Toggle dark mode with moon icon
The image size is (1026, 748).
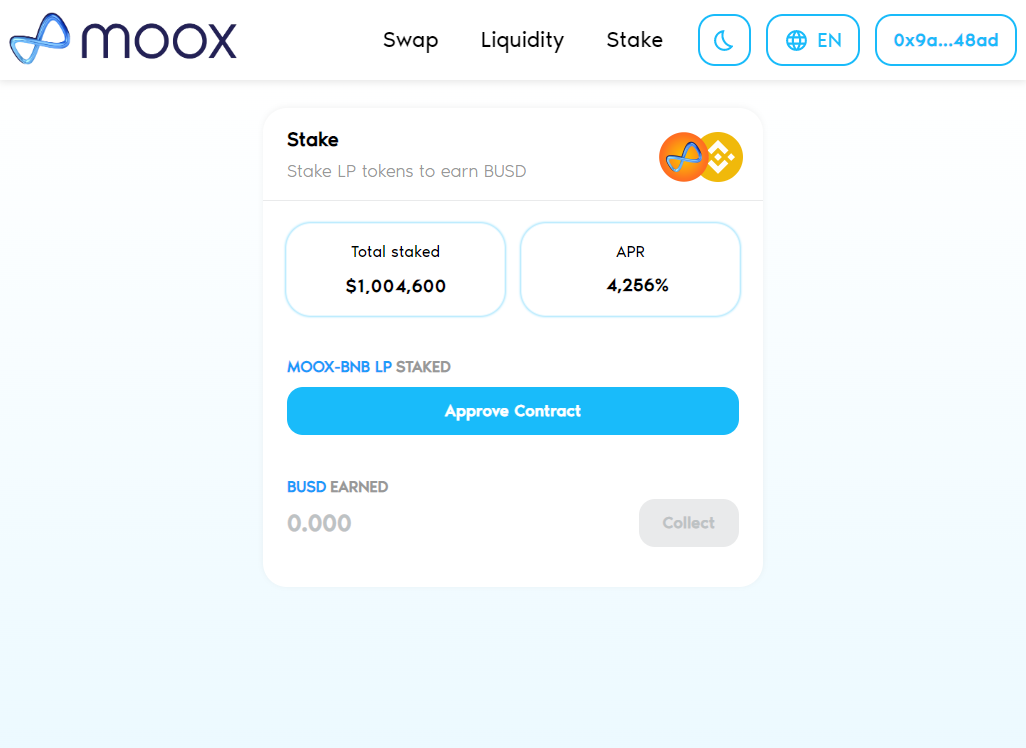[724, 40]
